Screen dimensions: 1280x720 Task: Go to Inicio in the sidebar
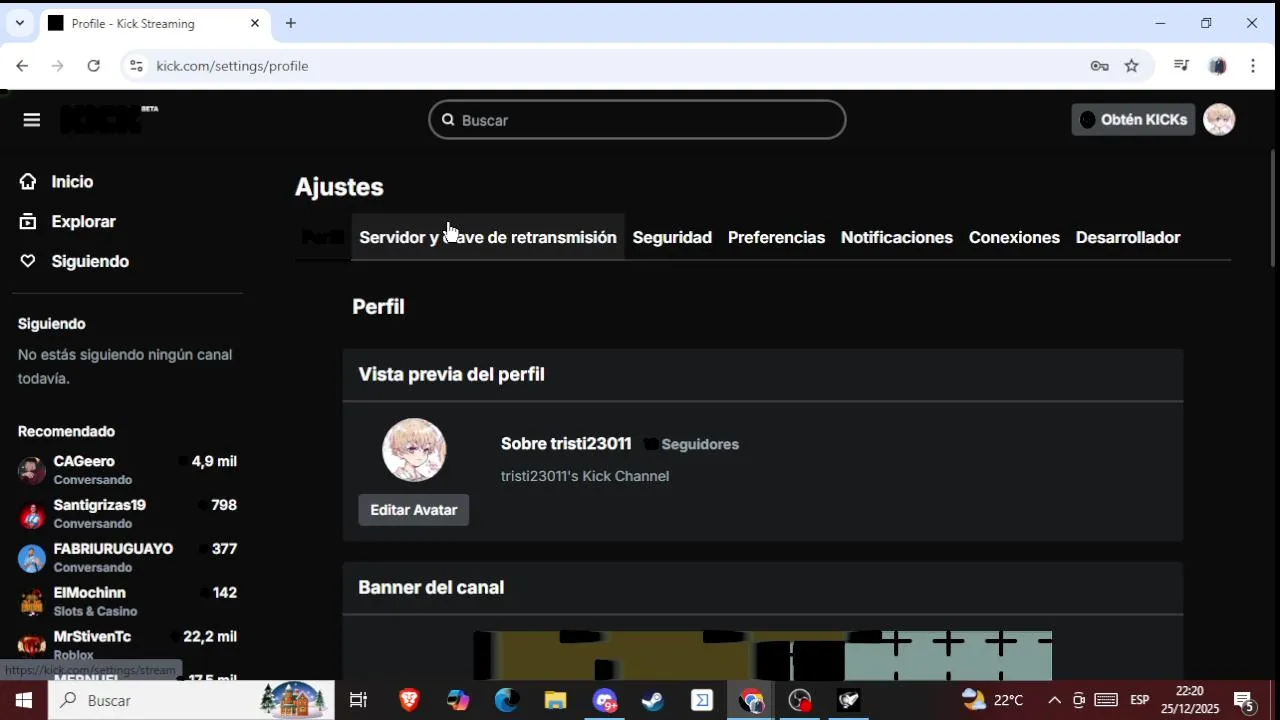click(x=72, y=182)
